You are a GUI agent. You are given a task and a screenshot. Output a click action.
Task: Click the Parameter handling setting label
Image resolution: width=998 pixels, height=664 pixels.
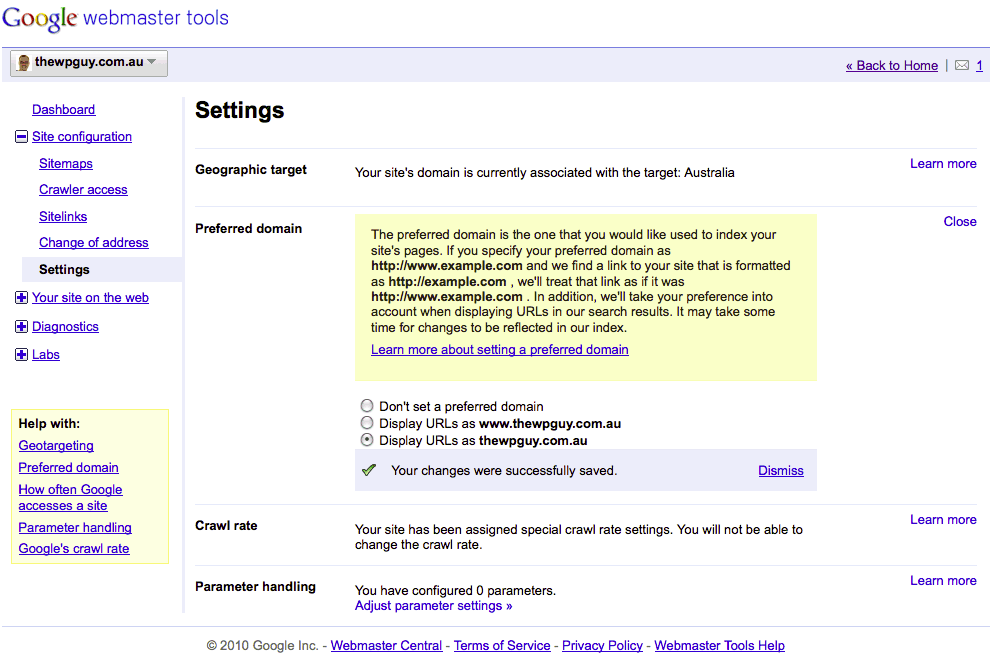(255, 586)
